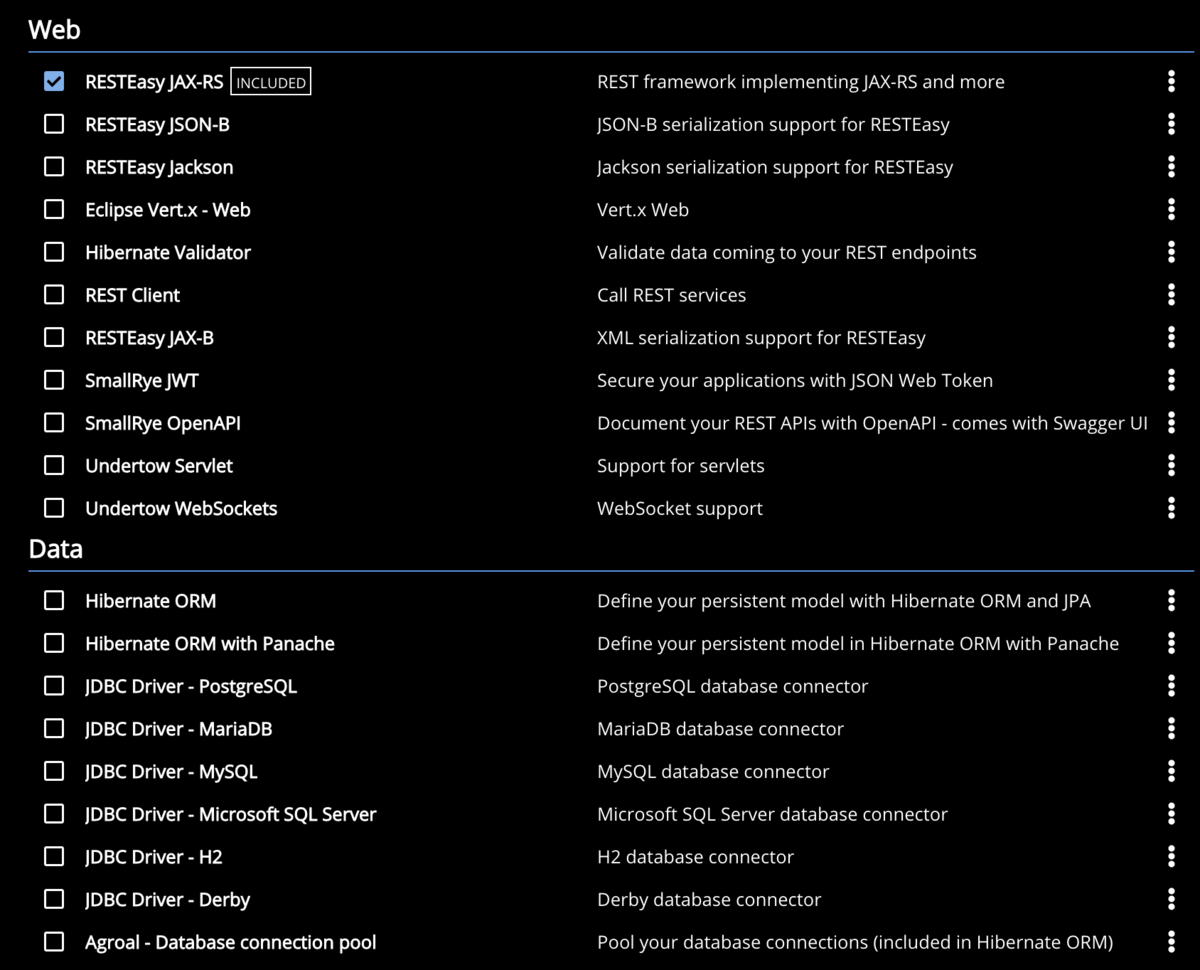The image size is (1200, 970).
Task: Click JDBC Driver - PostgreSQL extension name
Action: pyautogui.click(x=191, y=686)
